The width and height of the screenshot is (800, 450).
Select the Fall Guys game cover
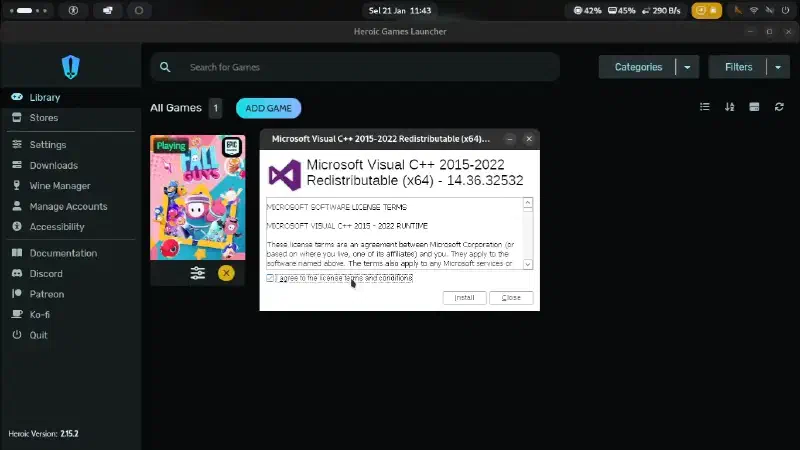pos(197,197)
